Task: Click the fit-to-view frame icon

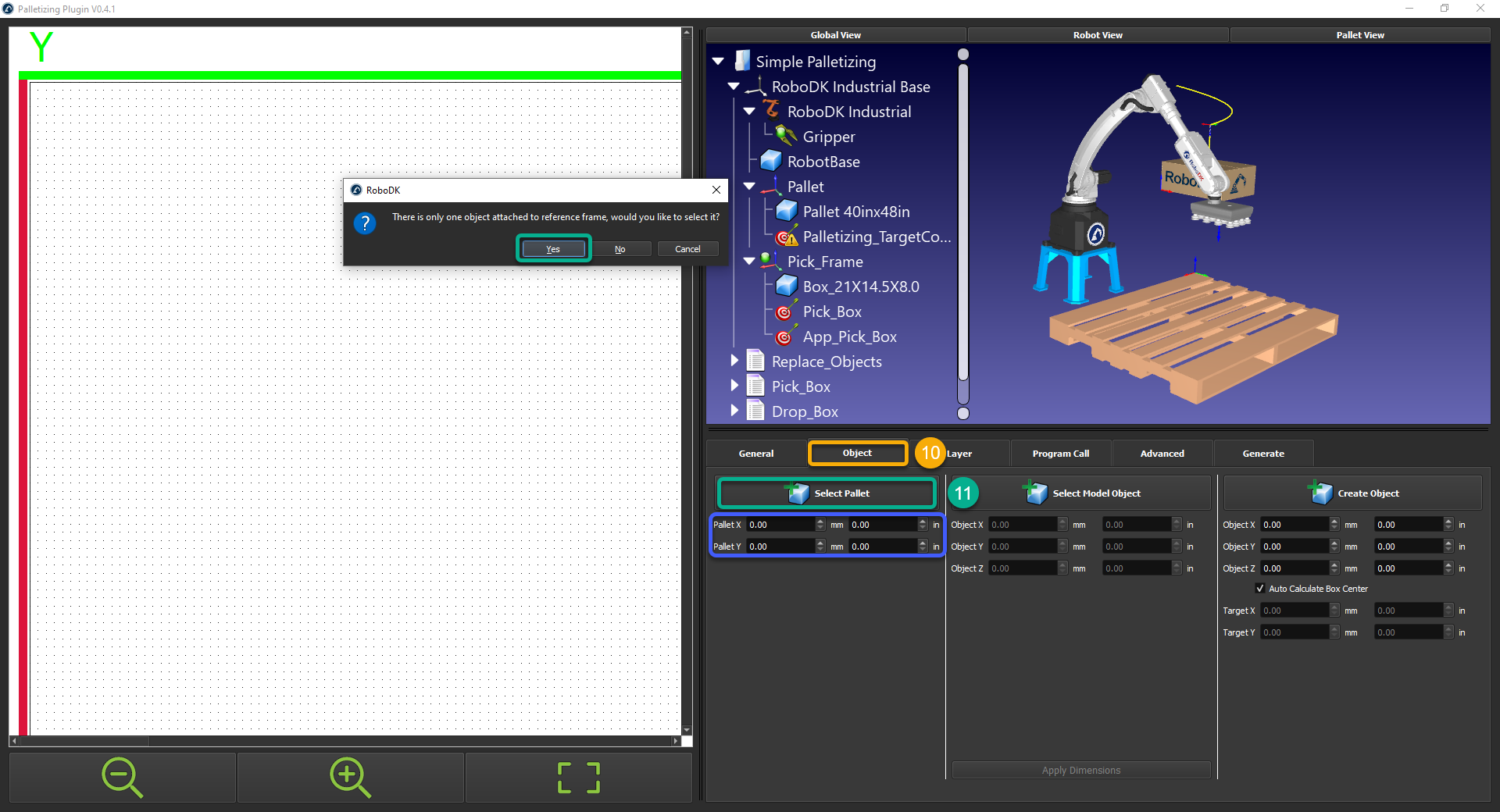Action: [577, 777]
